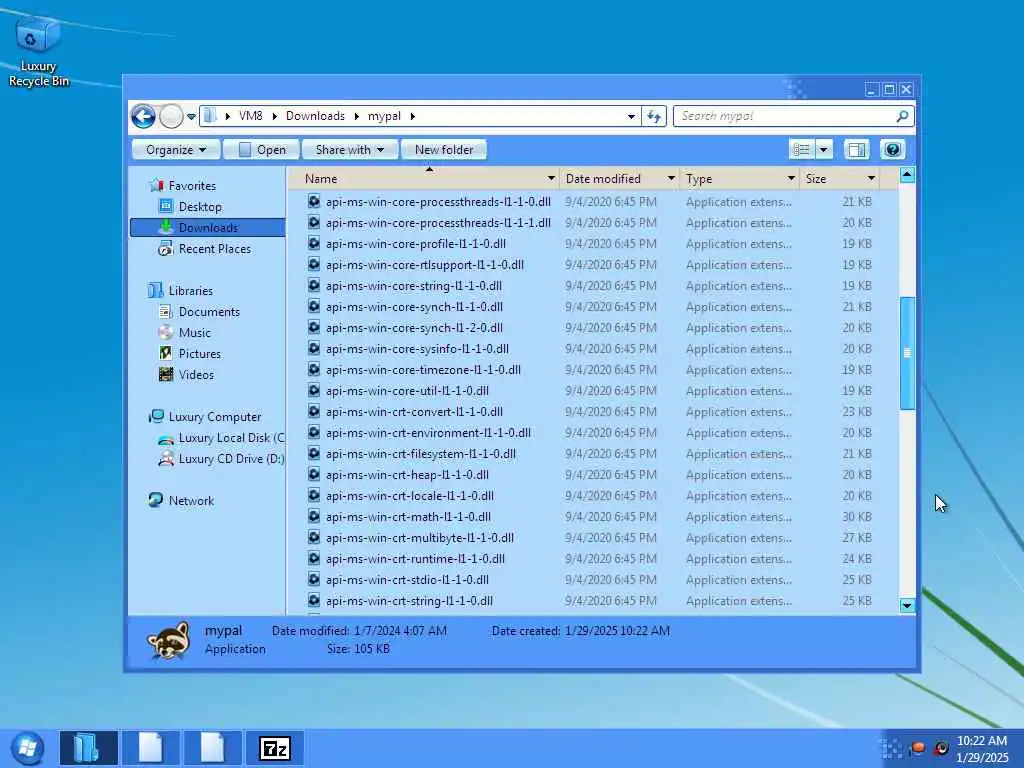Open Luxury CD Drive D

(222, 458)
